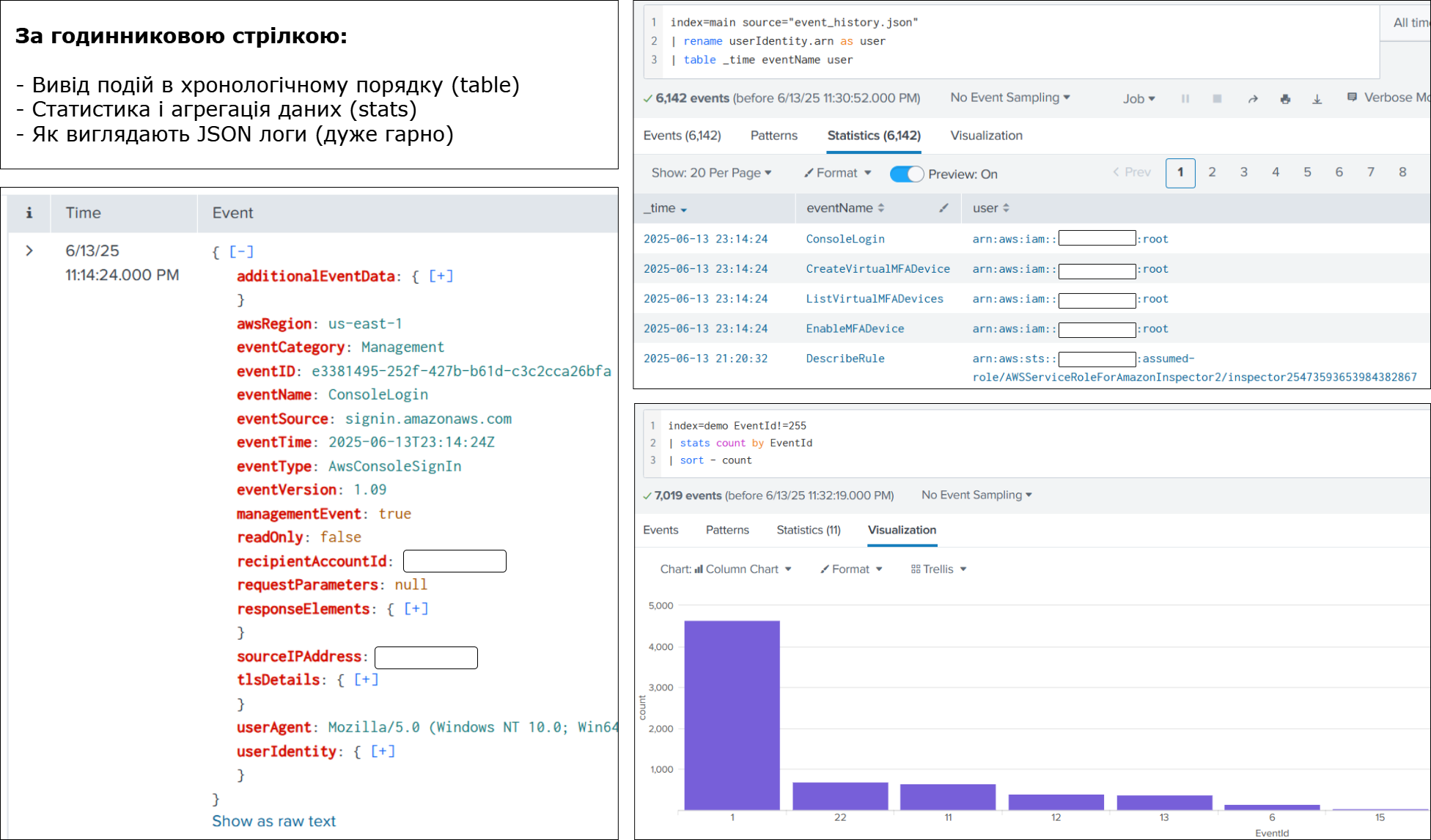This screenshot has width=1431, height=840.
Task: Click the info 'i' column header
Action: (29, 213)
